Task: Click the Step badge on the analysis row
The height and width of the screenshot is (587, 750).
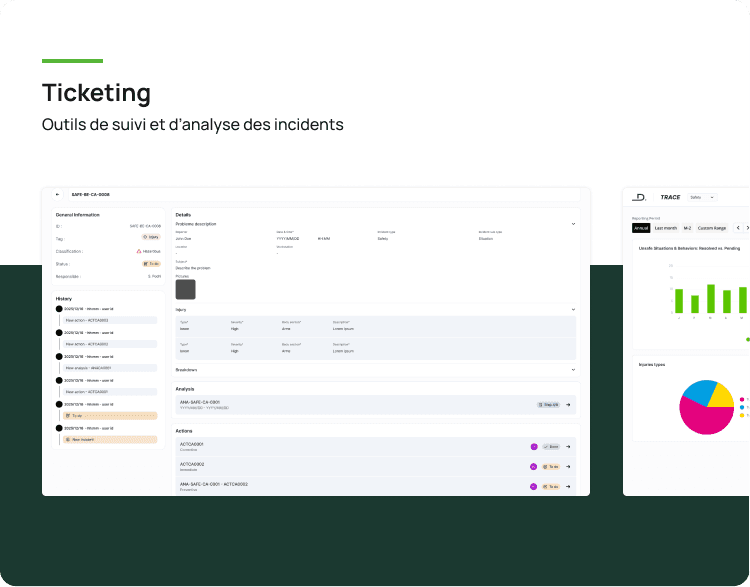Action: coord(548,405)
